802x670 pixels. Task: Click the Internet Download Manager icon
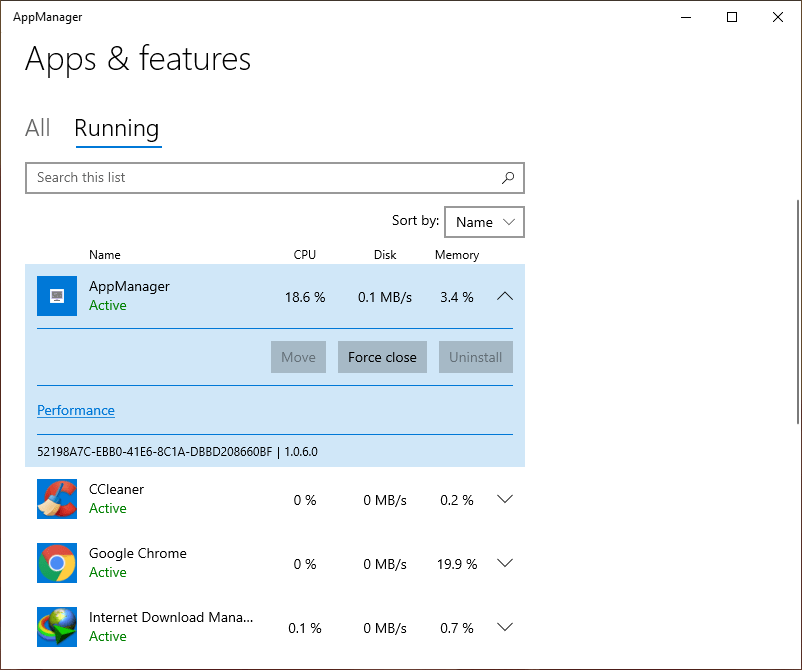56,627
